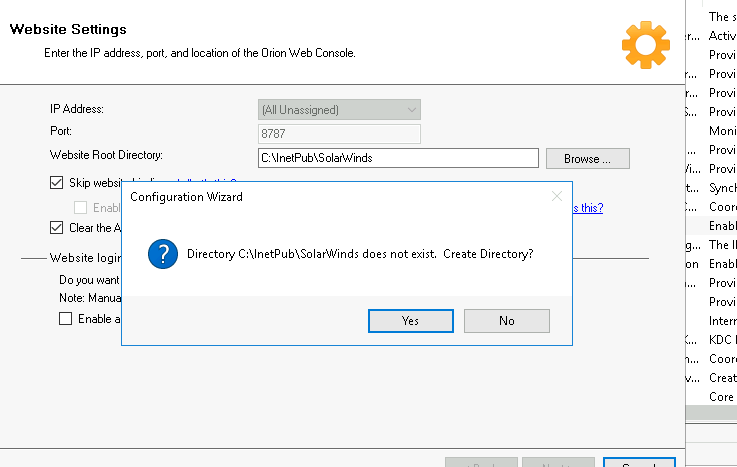737x467 pixels.
Task: Toggle the Clear the A... checkbox
Action: pos(56,228)
